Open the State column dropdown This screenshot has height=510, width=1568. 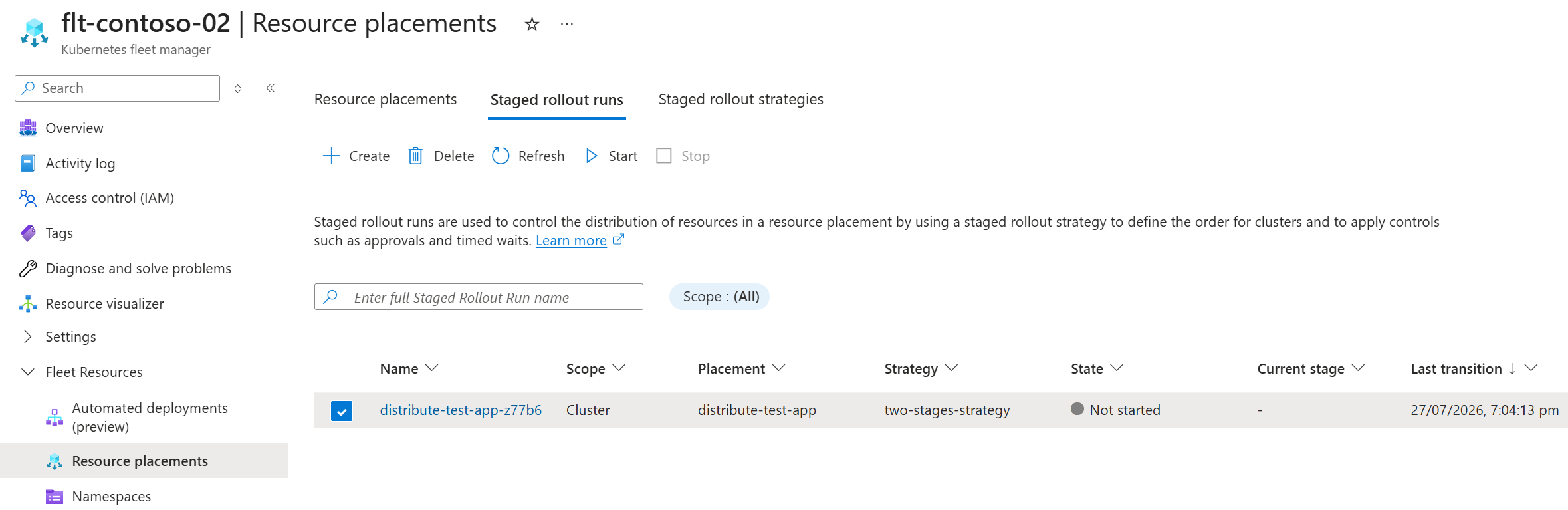(x=1117, y=368)
